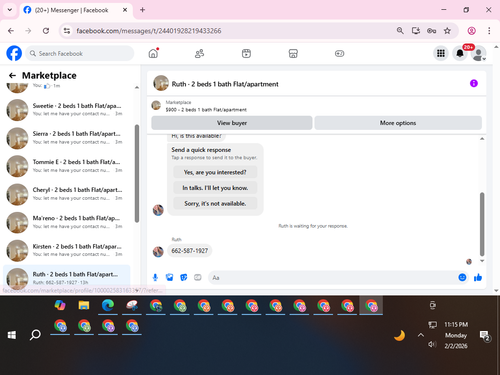The image size is (500, 375).
Task: Open the site information icon in address bar
Action: 67,31
